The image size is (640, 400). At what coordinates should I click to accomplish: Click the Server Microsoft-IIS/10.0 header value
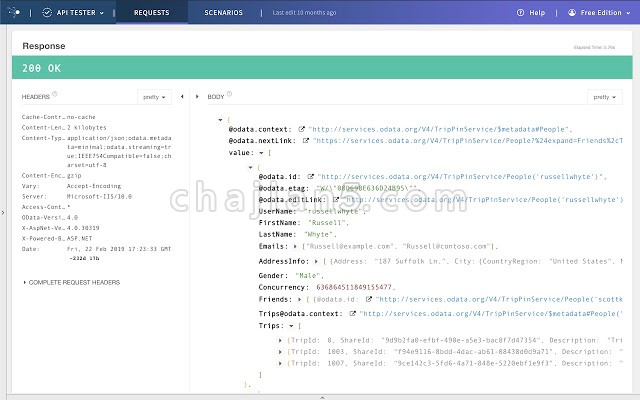[x=99, y=197]
